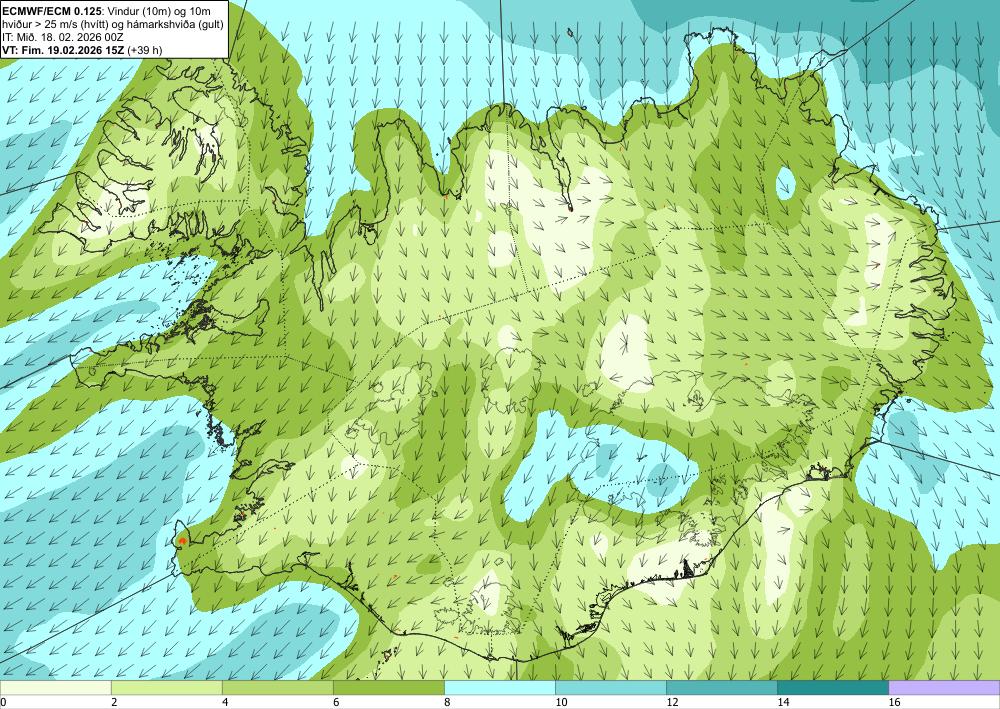Click the legend label '16'
This screenshot has height=709, width=1000.
[894, 702]
